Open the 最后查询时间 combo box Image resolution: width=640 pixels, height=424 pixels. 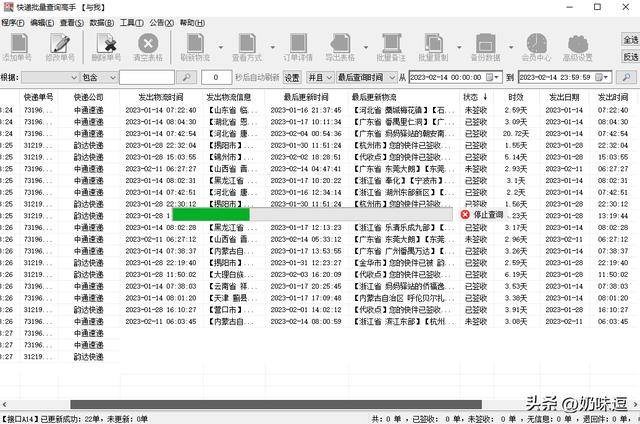pos(367,77)
